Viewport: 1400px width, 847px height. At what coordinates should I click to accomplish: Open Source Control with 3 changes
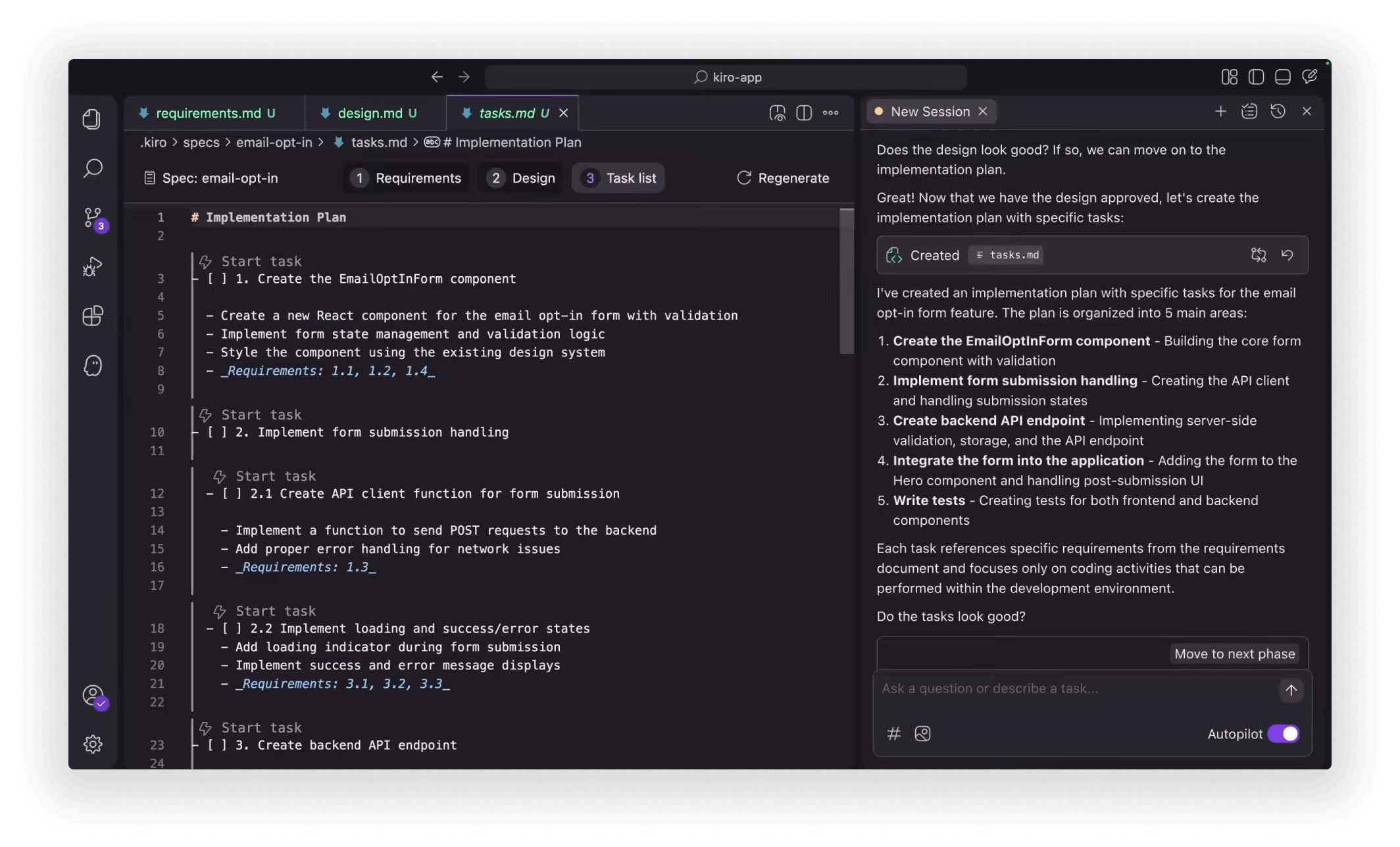[93, 218]
